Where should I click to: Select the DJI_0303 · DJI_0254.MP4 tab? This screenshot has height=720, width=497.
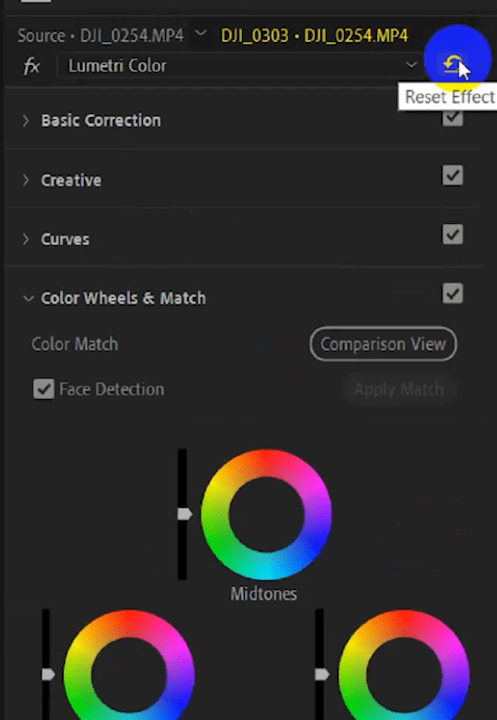coord(314,35)
